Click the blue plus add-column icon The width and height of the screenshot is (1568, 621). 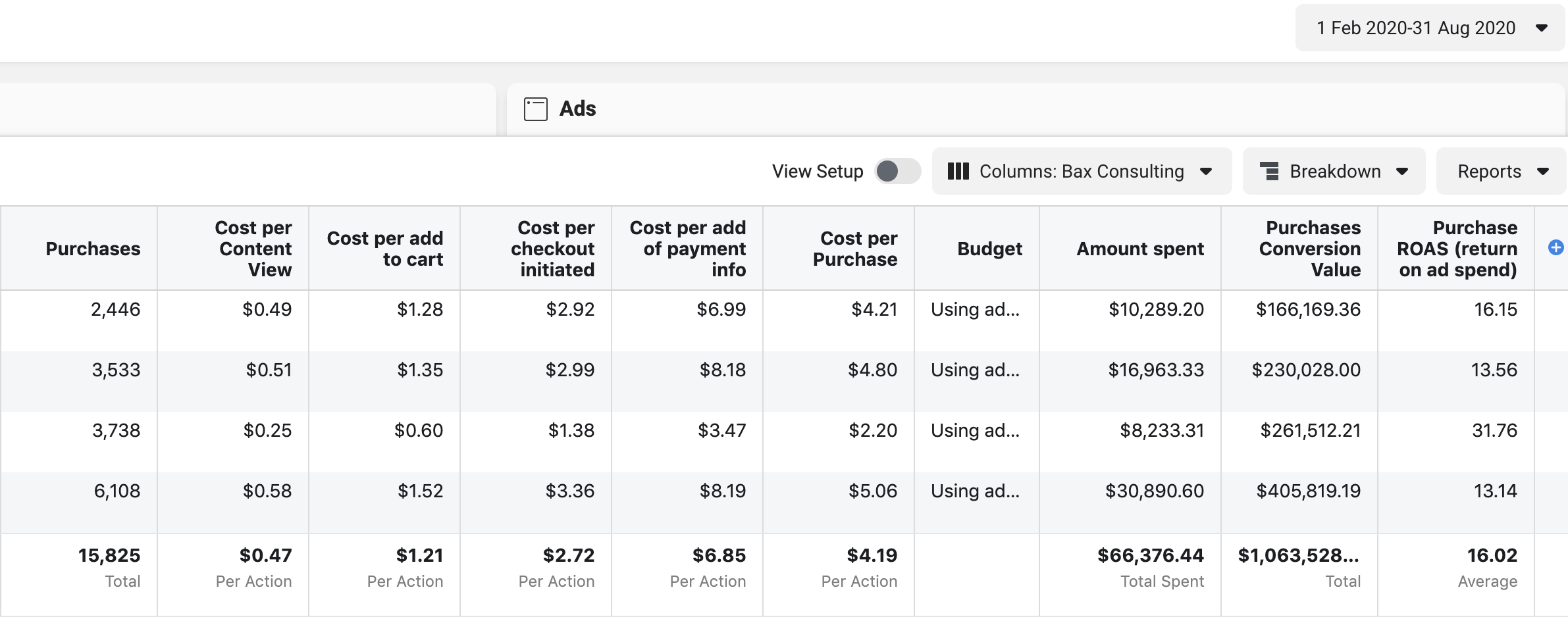click(x=1555, y=247)
